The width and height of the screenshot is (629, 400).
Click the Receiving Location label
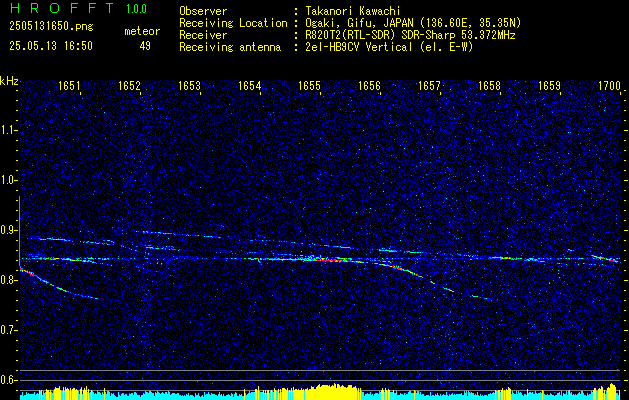point(233,23)
